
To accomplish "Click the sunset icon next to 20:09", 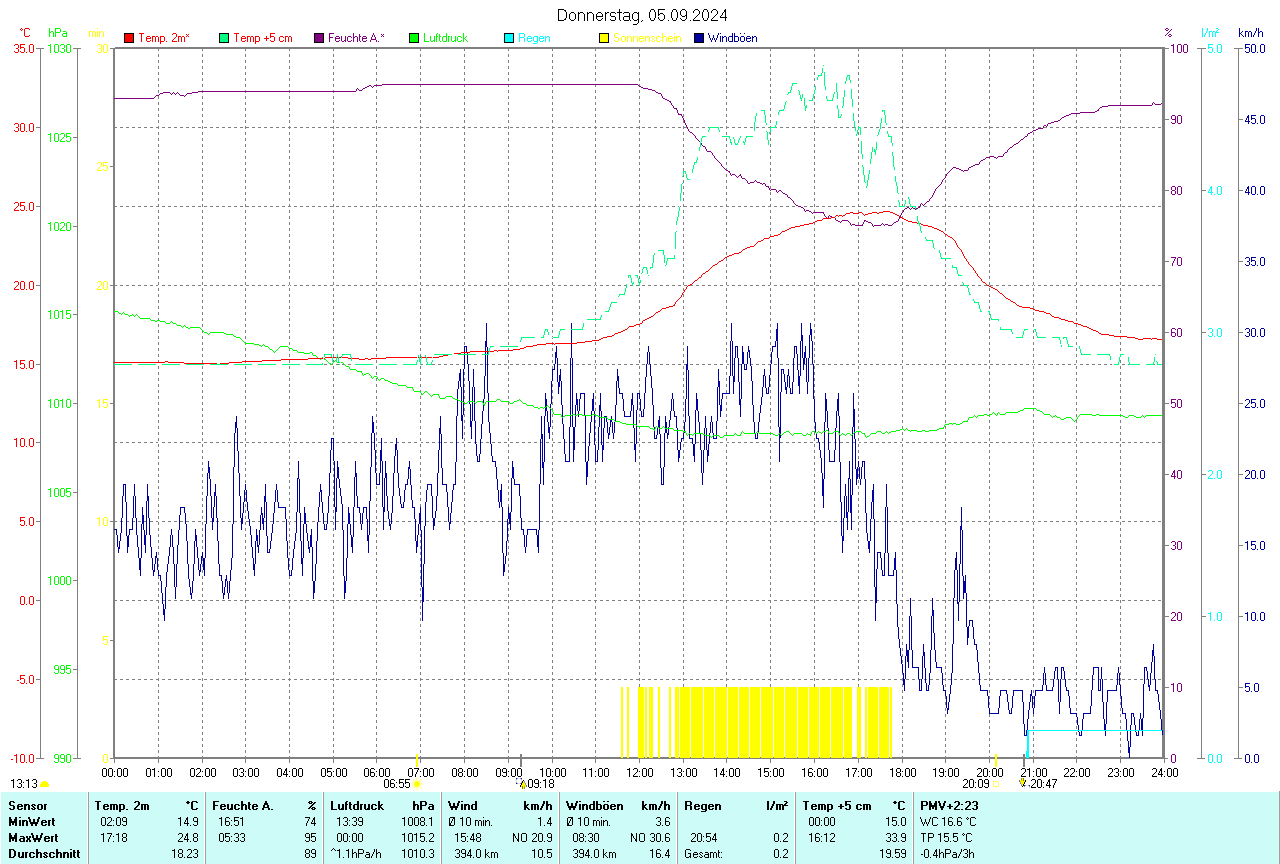I will [x=997, y=784].
